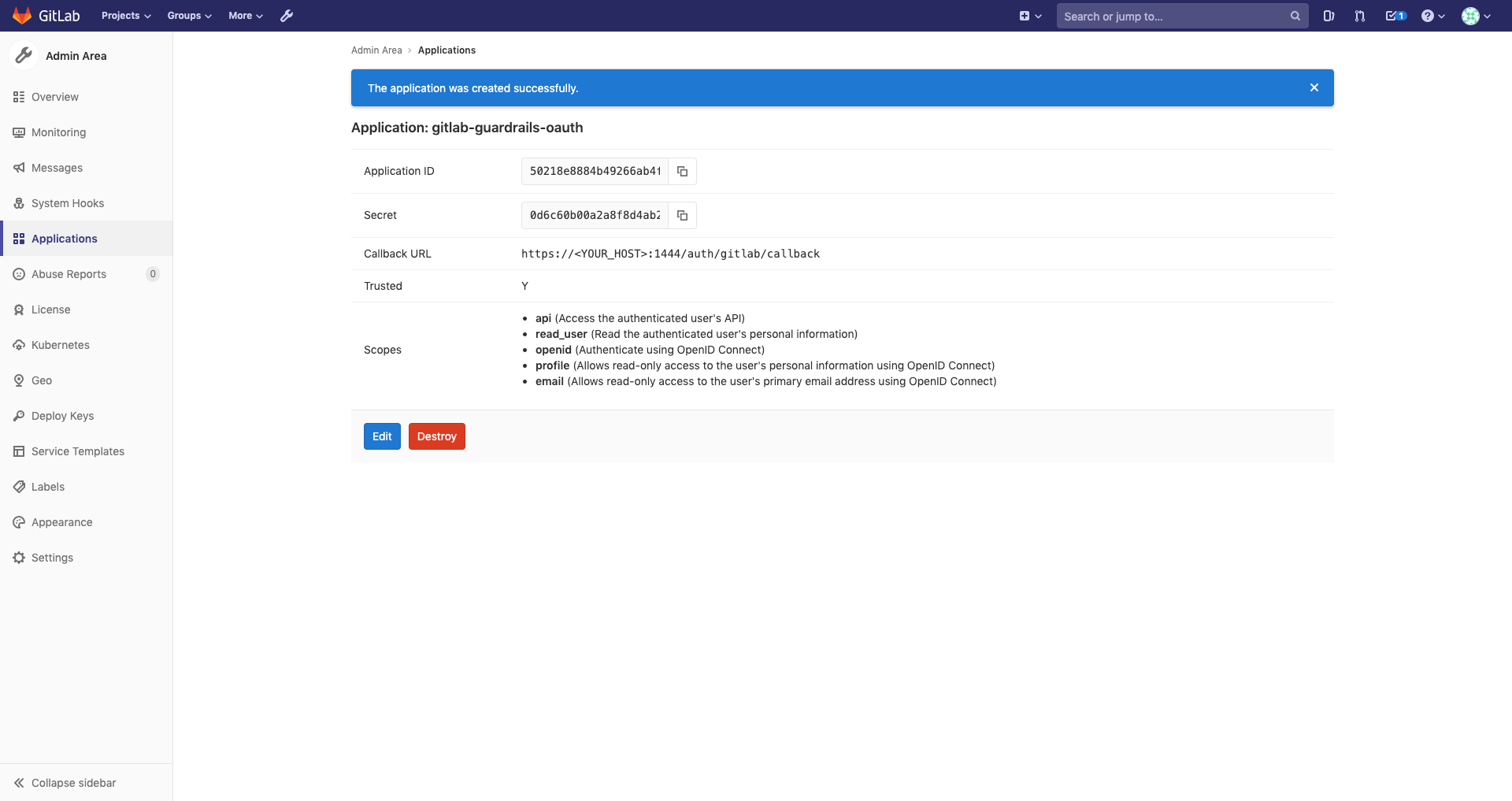Open the Appearance sidebar item
The height and width of the screenshot is (801, 1512).
(x=87, y=522)
